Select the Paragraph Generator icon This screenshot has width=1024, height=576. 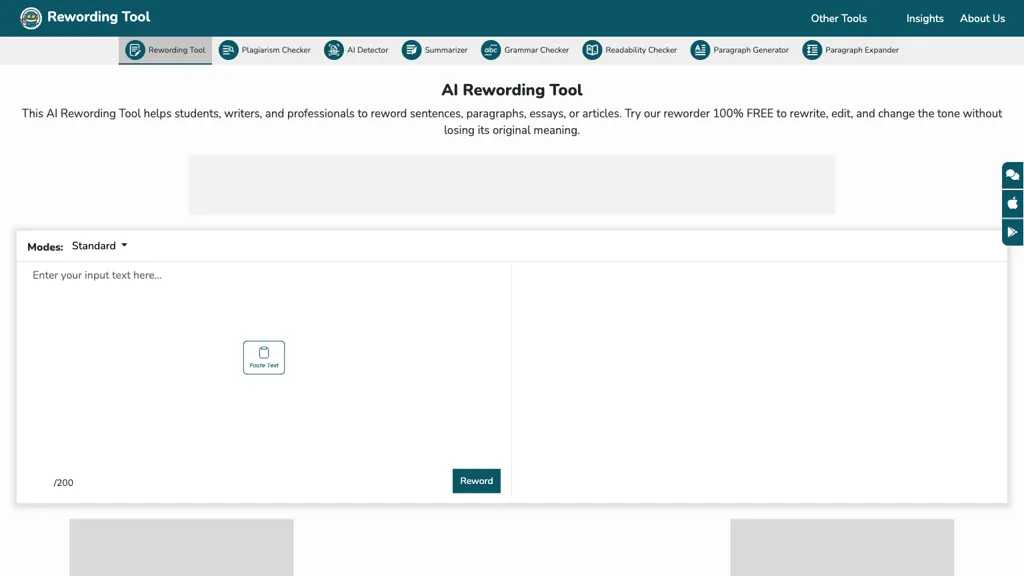point(700,49)
